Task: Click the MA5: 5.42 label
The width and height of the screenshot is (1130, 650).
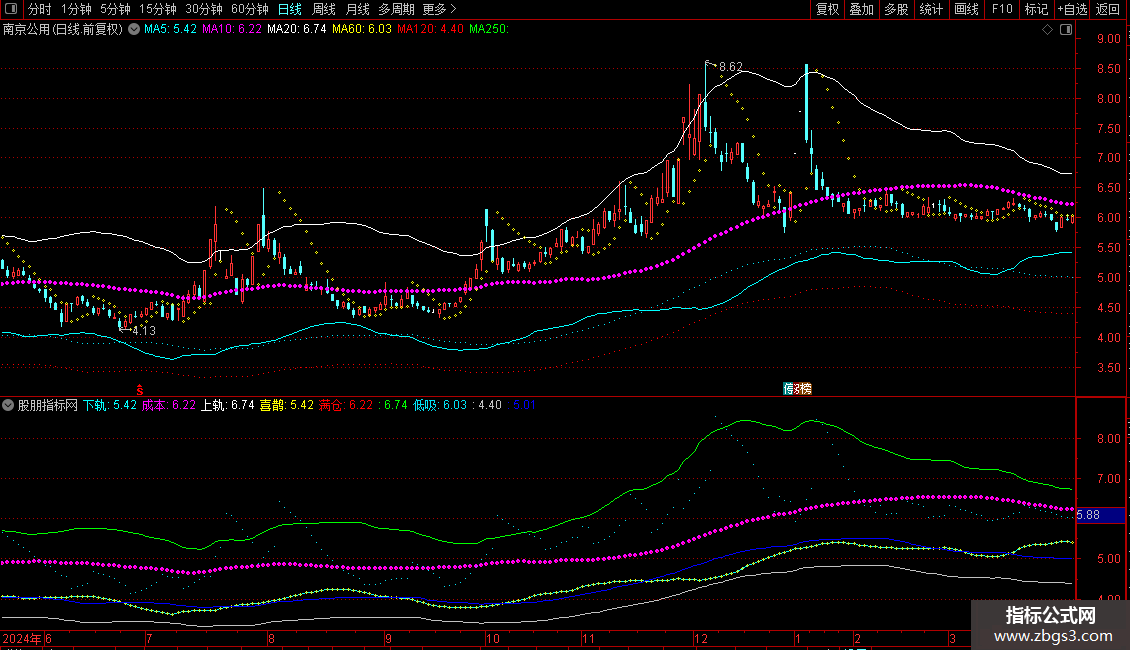Action: point(170,29)
